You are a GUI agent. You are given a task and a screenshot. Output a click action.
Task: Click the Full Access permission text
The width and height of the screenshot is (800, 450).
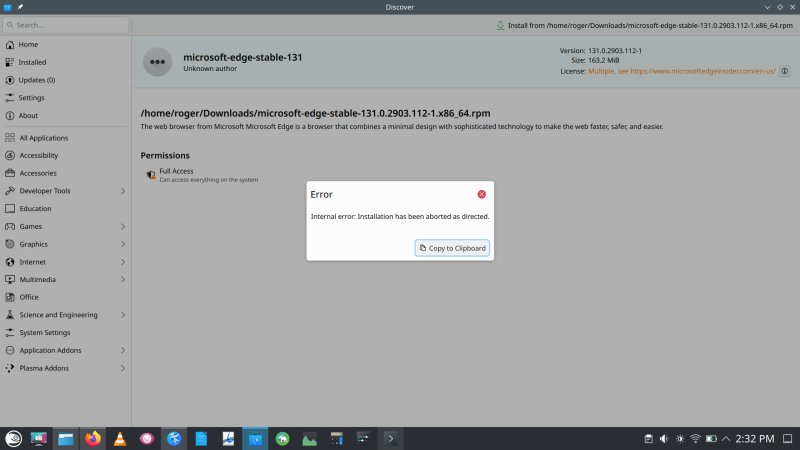pos(177,171)
